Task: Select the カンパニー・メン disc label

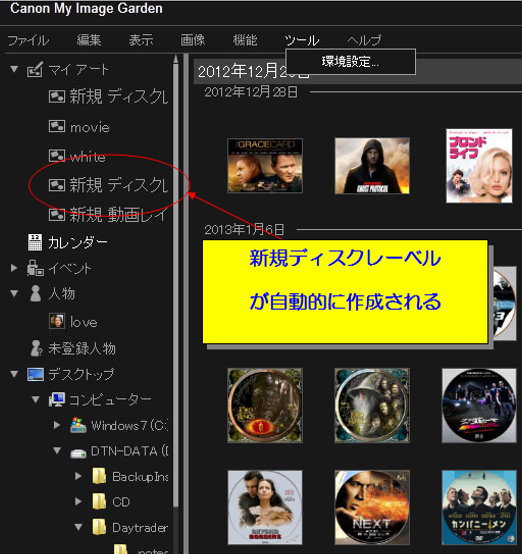Action: pos(479,507)
